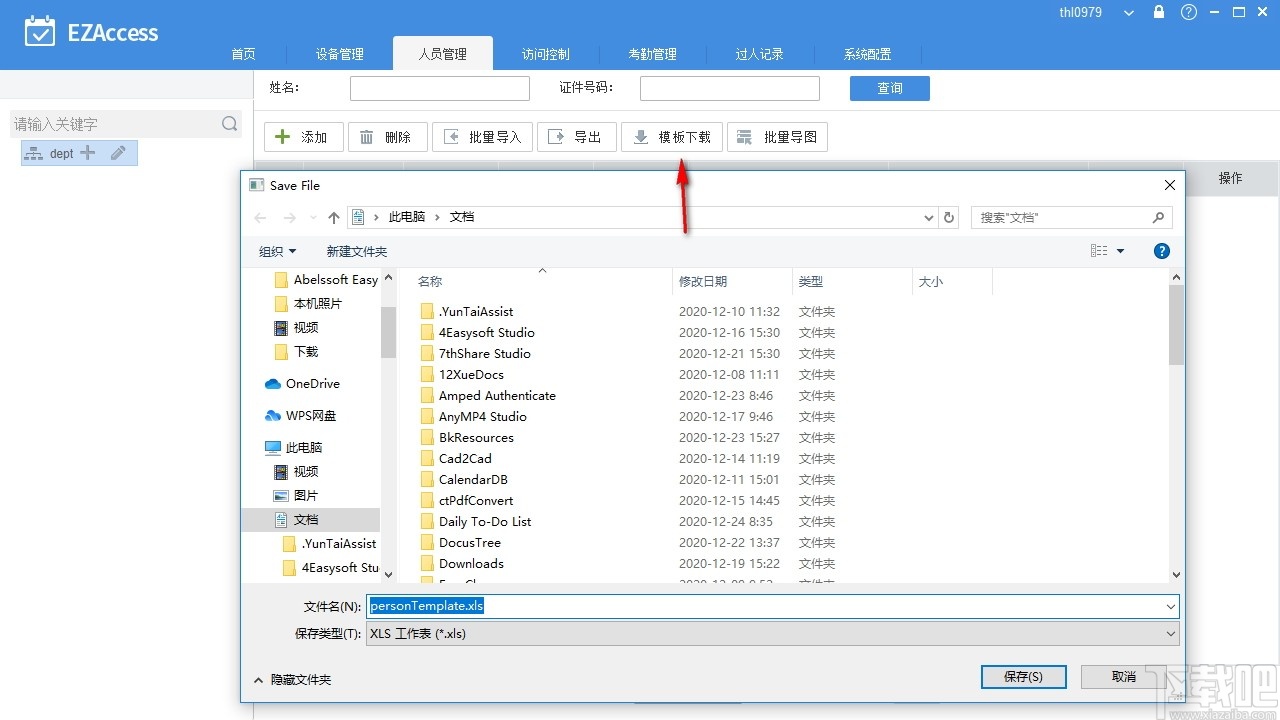Open the 系统配置 tab
1280x720 pixels.
(866, 54)
